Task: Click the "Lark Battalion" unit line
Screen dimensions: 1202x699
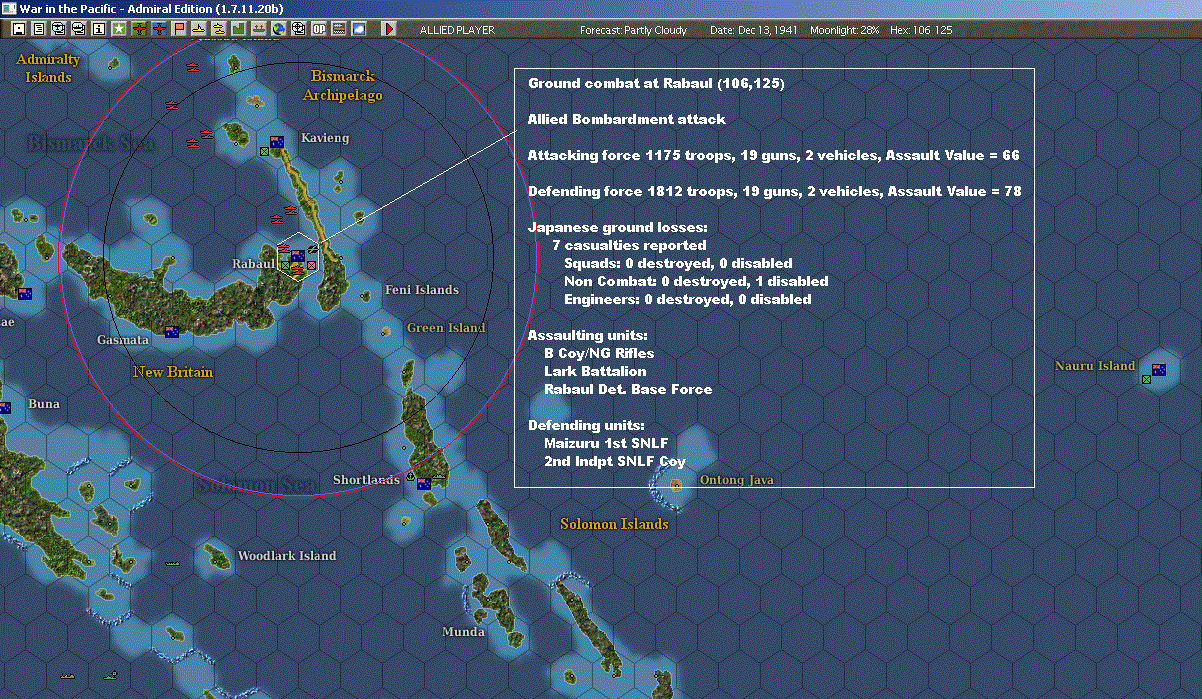Action: [x=595, y=371]
